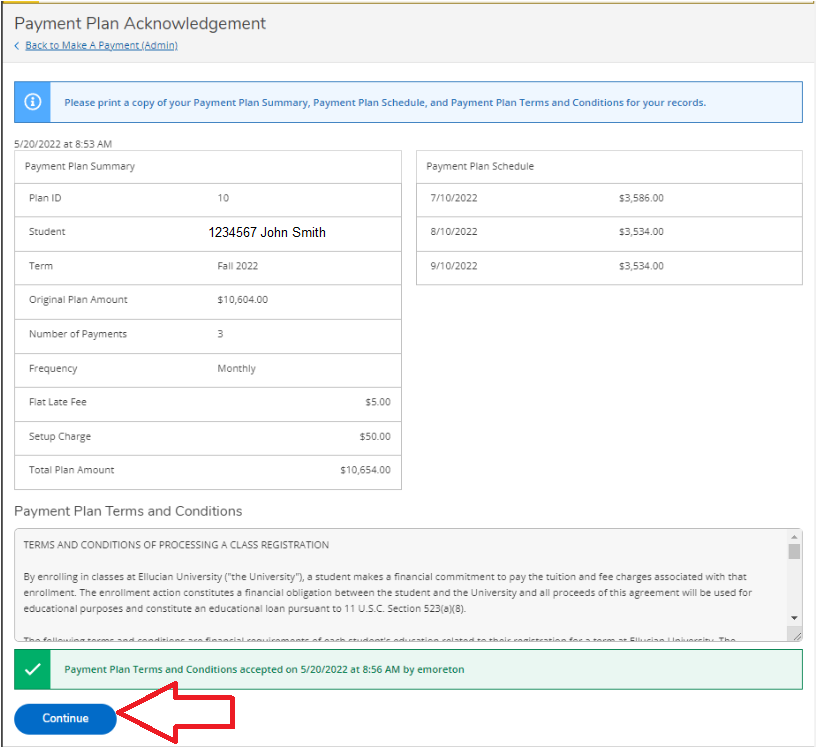Click schedule date 7/10/2022
This screenshot has height=747, width=816.
click(x=454, y=198)
